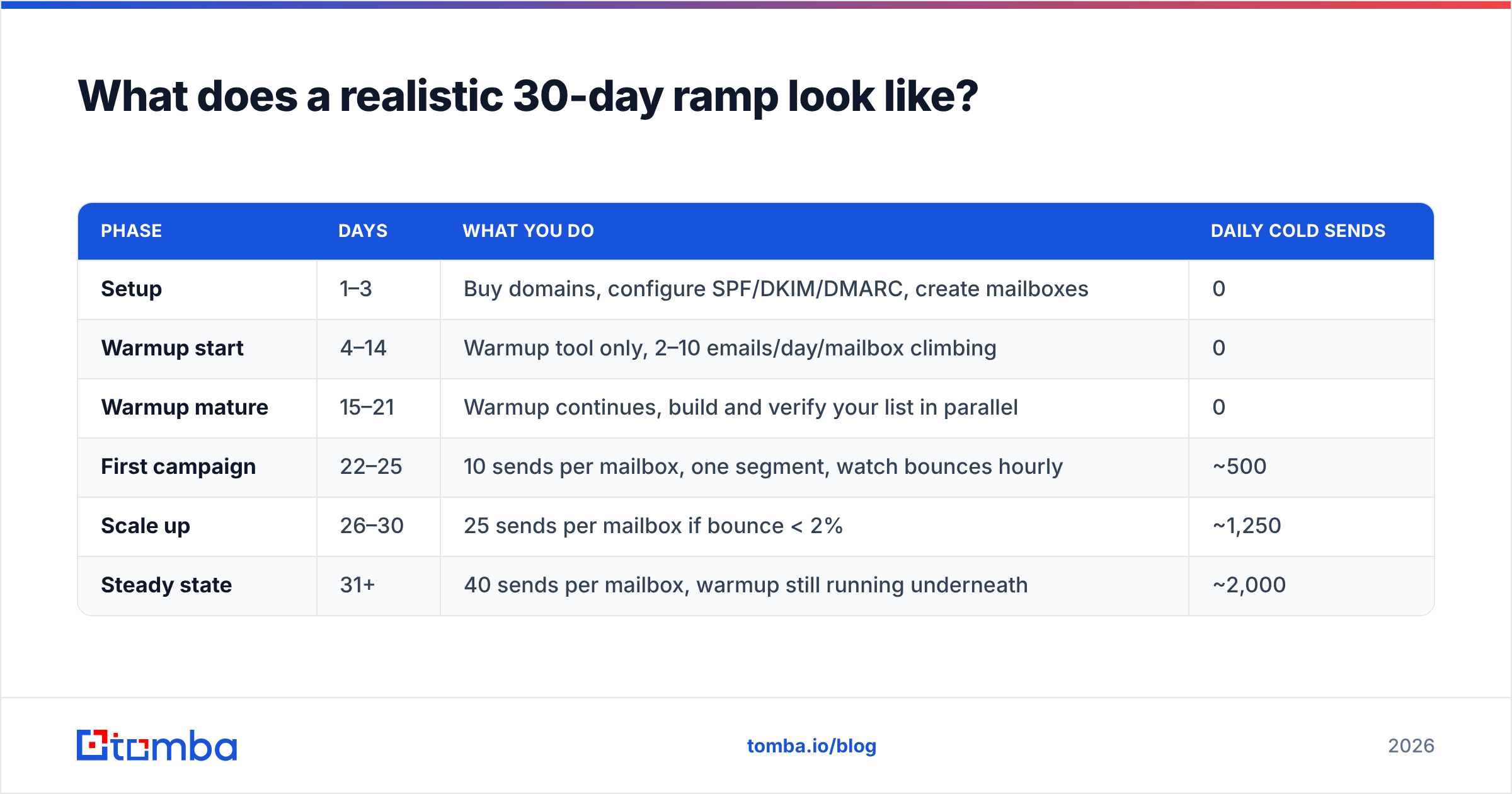Click the '25 sends per mailbox' cell
Viewport: 1512px width, 794px height.
click(x=815, y=526)
